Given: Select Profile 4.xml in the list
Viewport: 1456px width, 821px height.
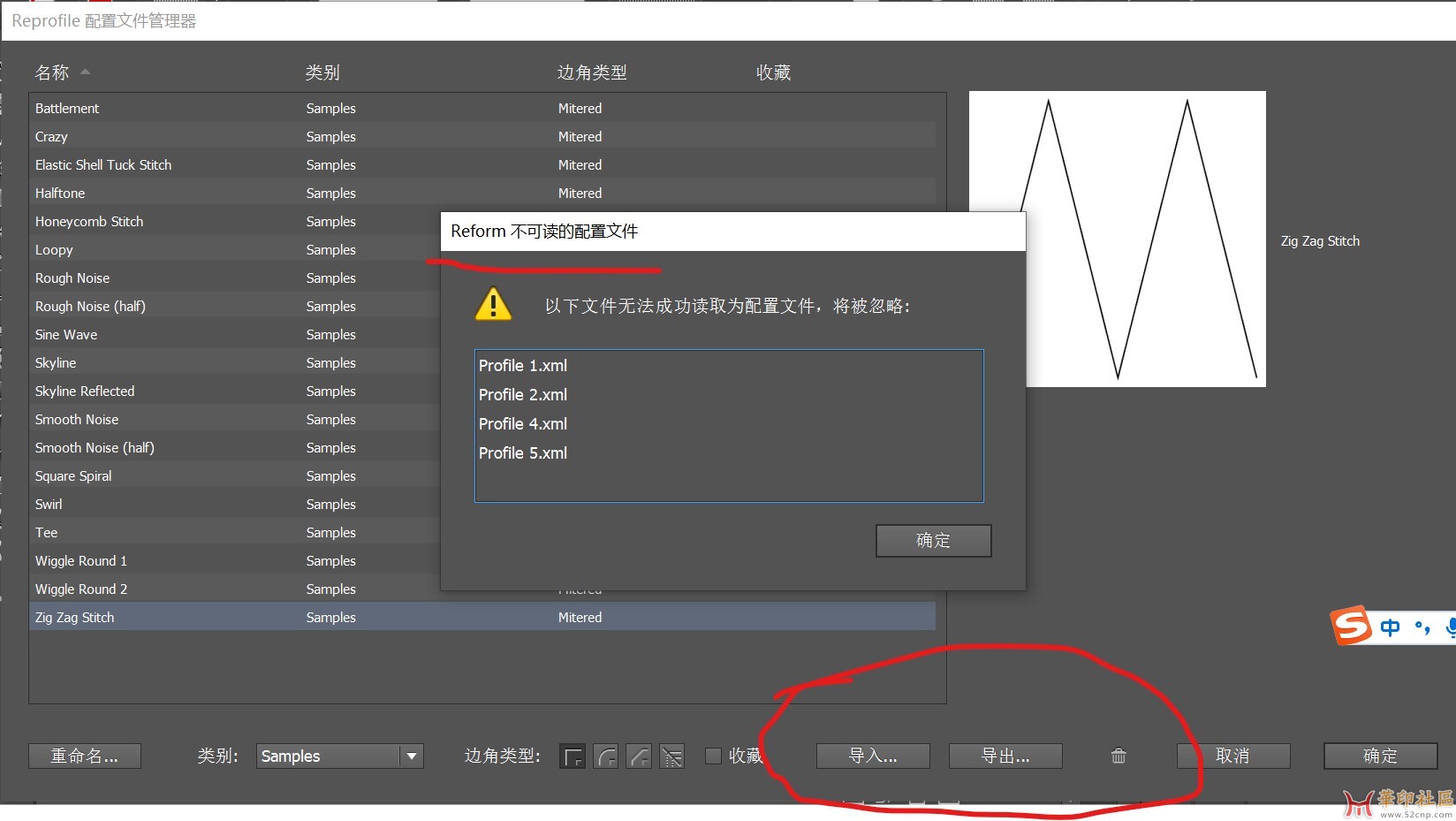Looking at the screenshot, I should point(729,424).
